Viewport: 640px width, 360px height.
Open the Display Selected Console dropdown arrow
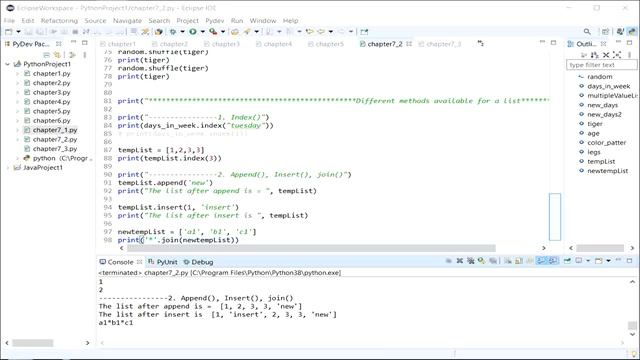588,260
